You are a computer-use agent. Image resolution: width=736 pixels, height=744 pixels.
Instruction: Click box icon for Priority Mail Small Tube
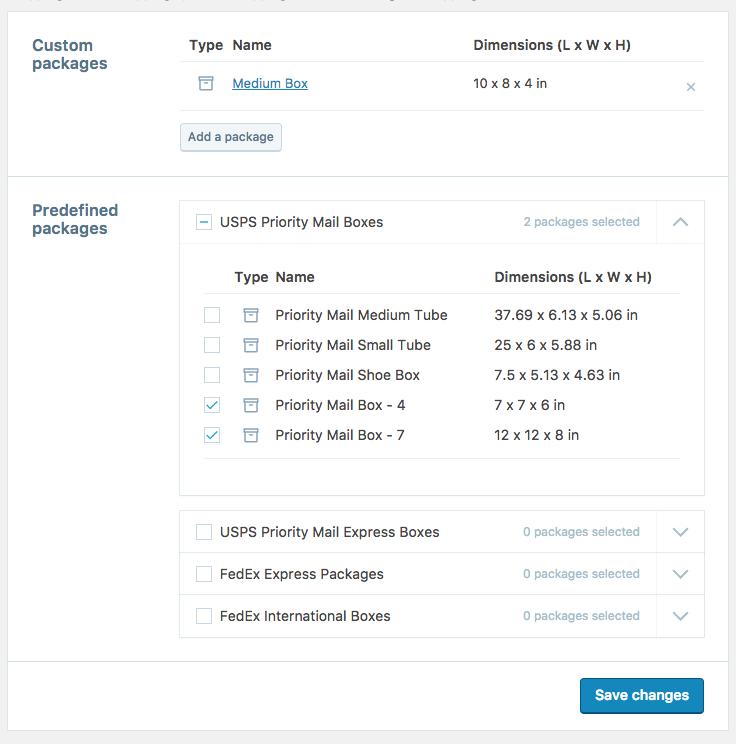[251, 345]
